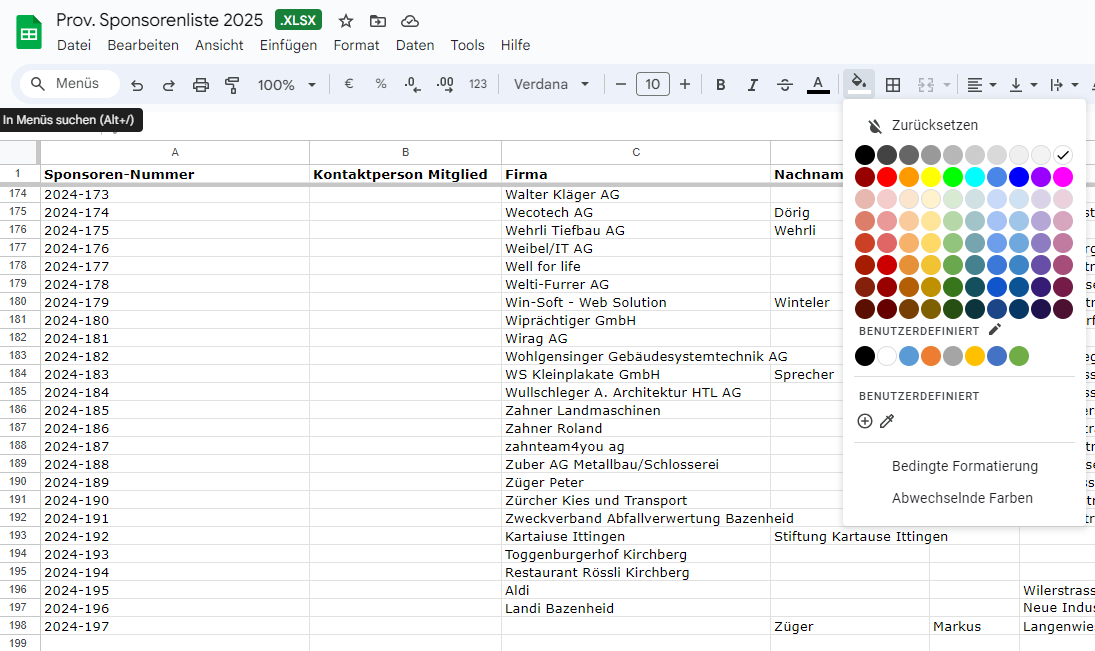Click the Firma header cell
This screenshot has height=651, width=1095.
[635, 175]
